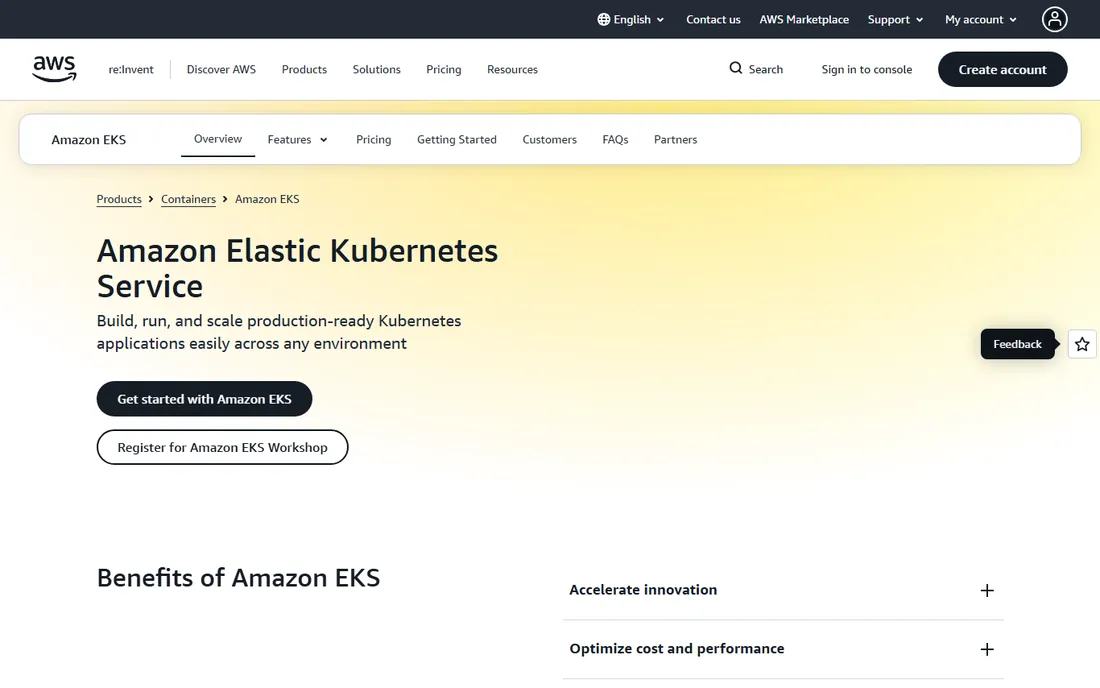The width and height of the screenshot is (1100, 688).
Task: Open the My account dropdown
Action: pyautogui.click(x=981, y=20)
